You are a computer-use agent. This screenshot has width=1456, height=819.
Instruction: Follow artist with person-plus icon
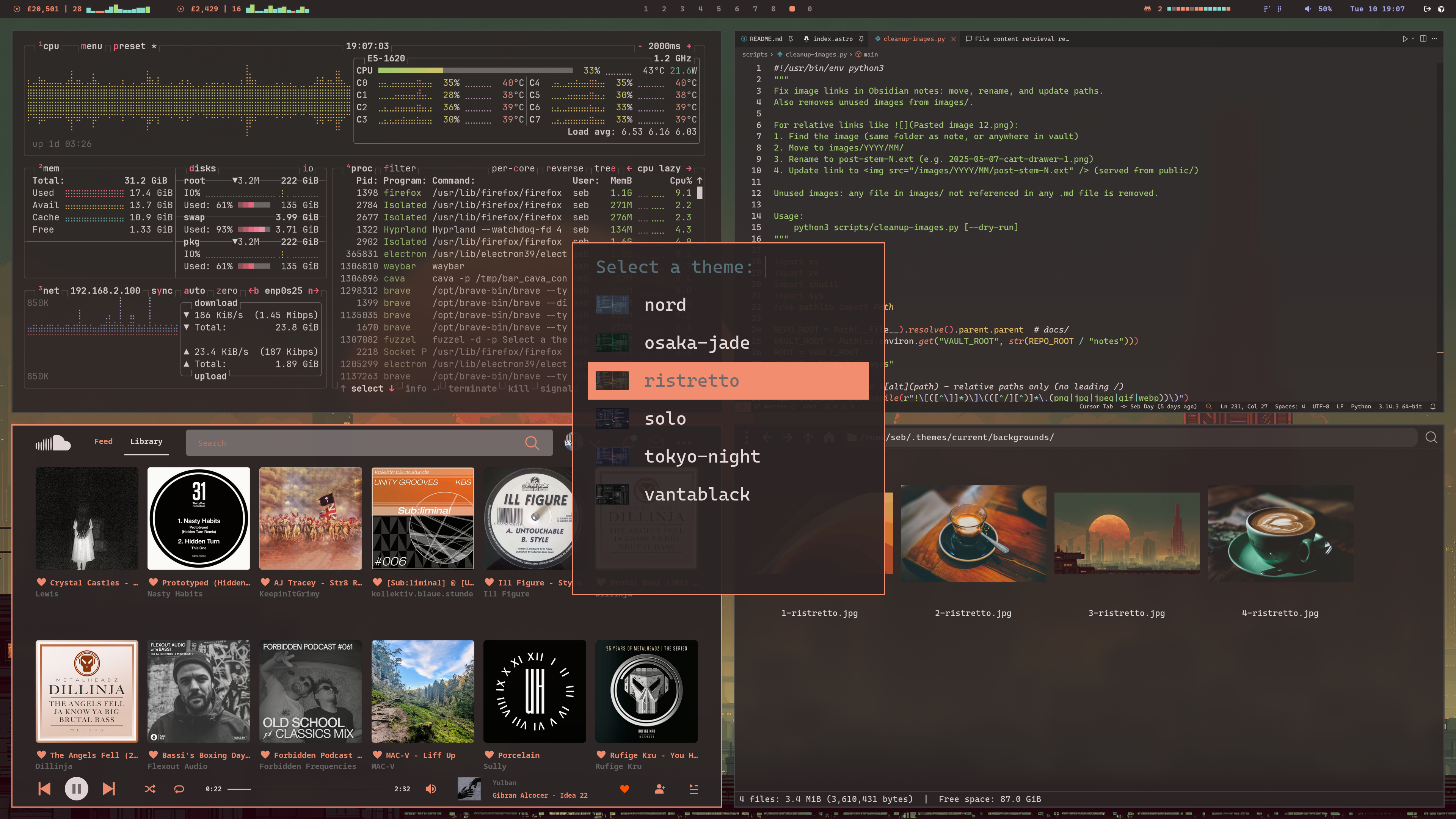(x=660, y=789)
